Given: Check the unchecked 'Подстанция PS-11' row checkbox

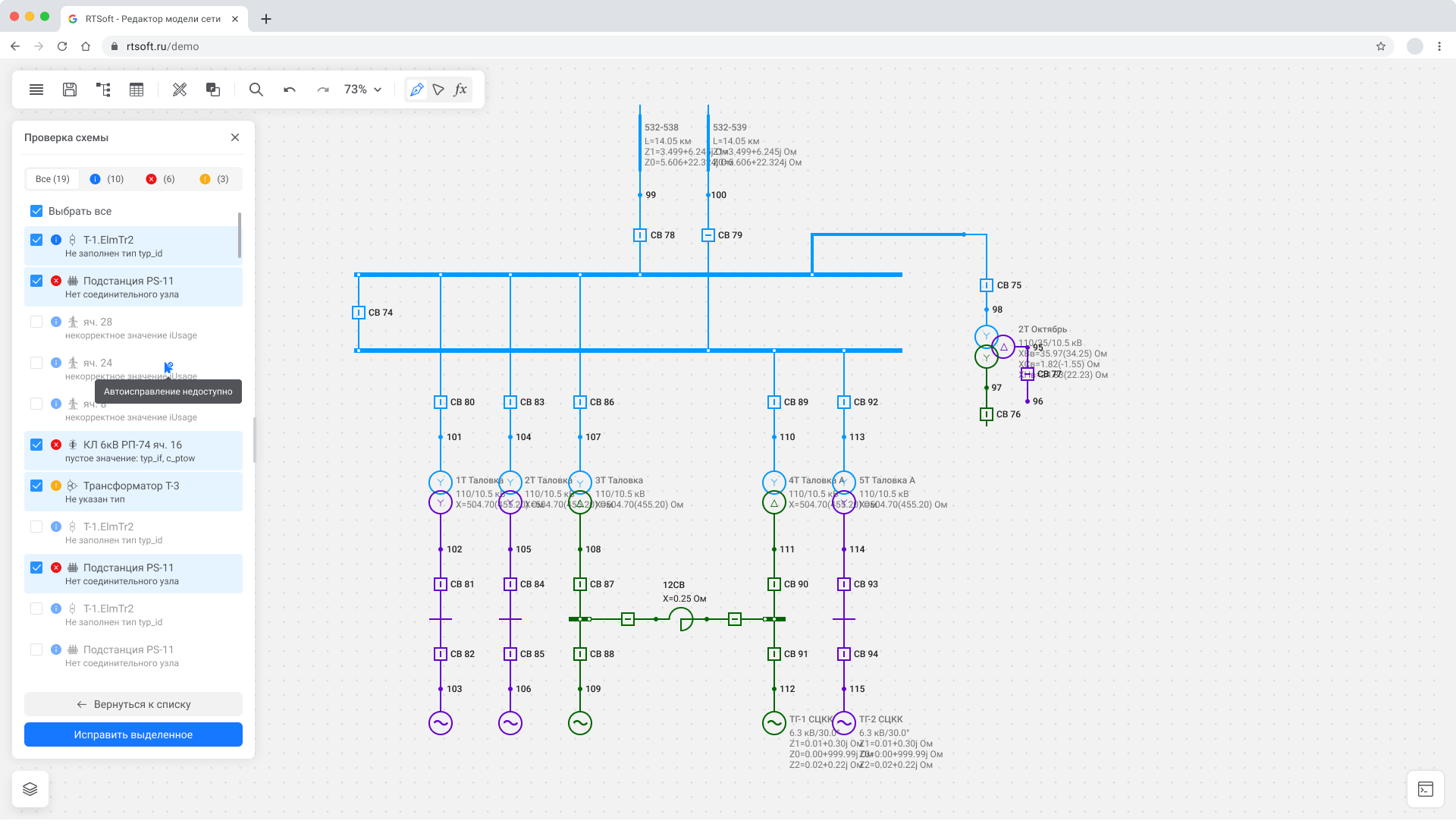Looking at the screenshot, I should coord(36,649).
